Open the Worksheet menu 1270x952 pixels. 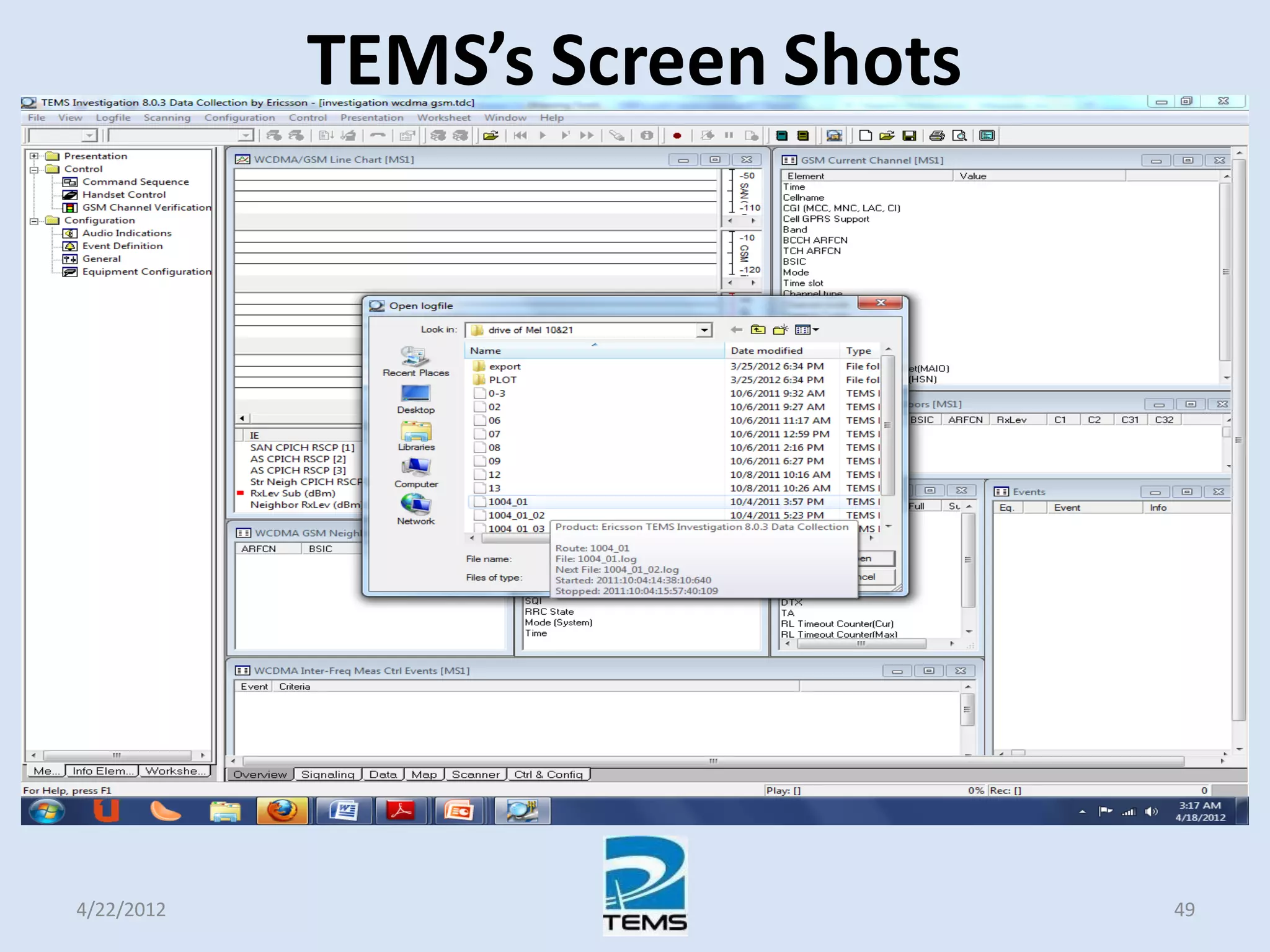point(443,118)
